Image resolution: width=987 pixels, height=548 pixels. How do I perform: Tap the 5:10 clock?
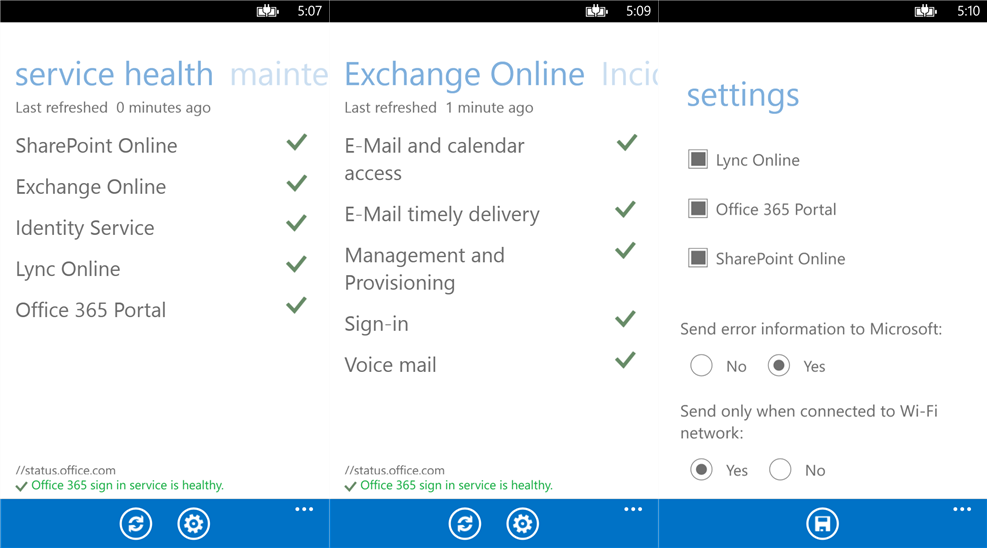968,11
